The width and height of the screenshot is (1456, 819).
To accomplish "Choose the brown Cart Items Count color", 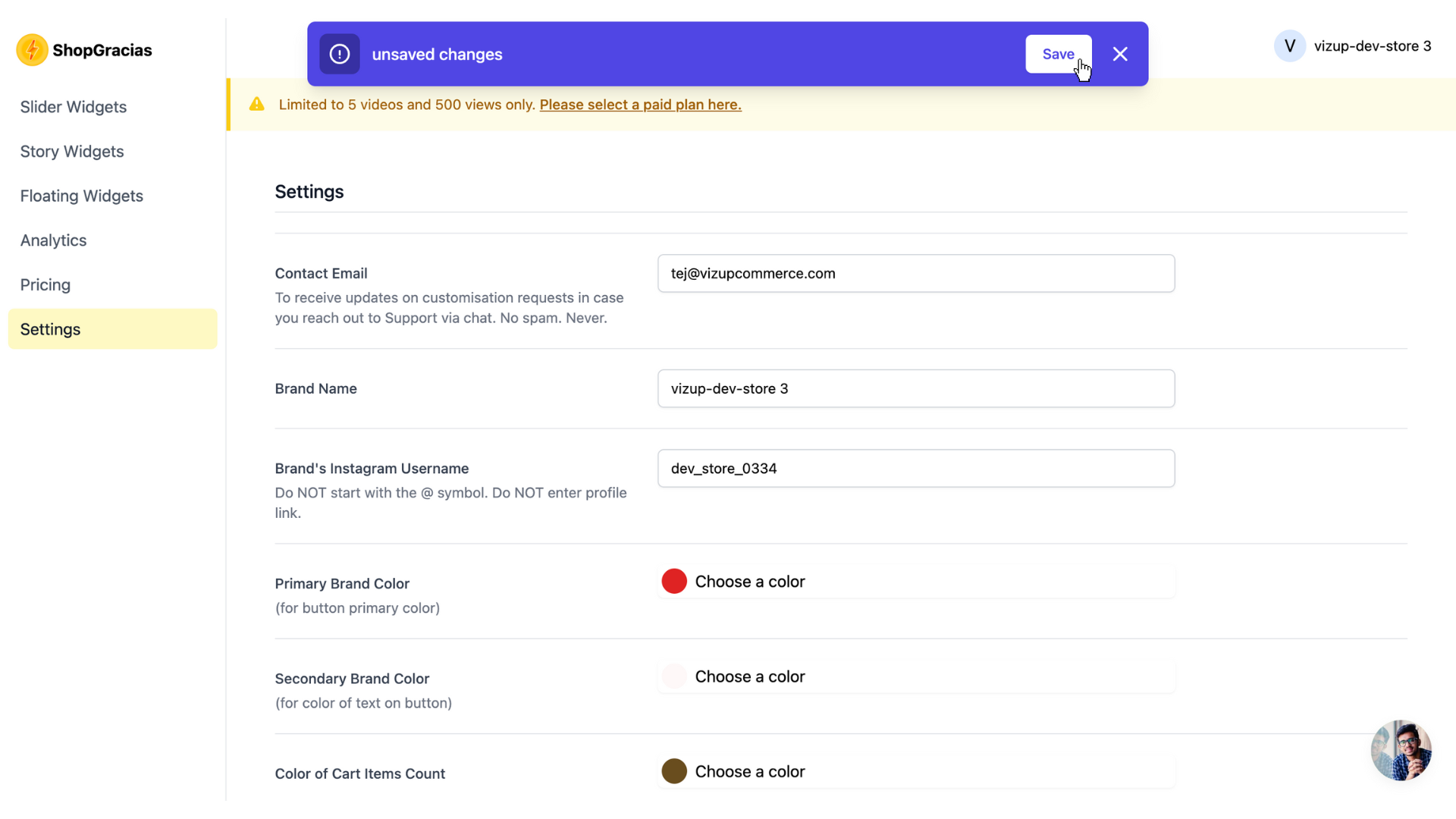I will (674, 771).
